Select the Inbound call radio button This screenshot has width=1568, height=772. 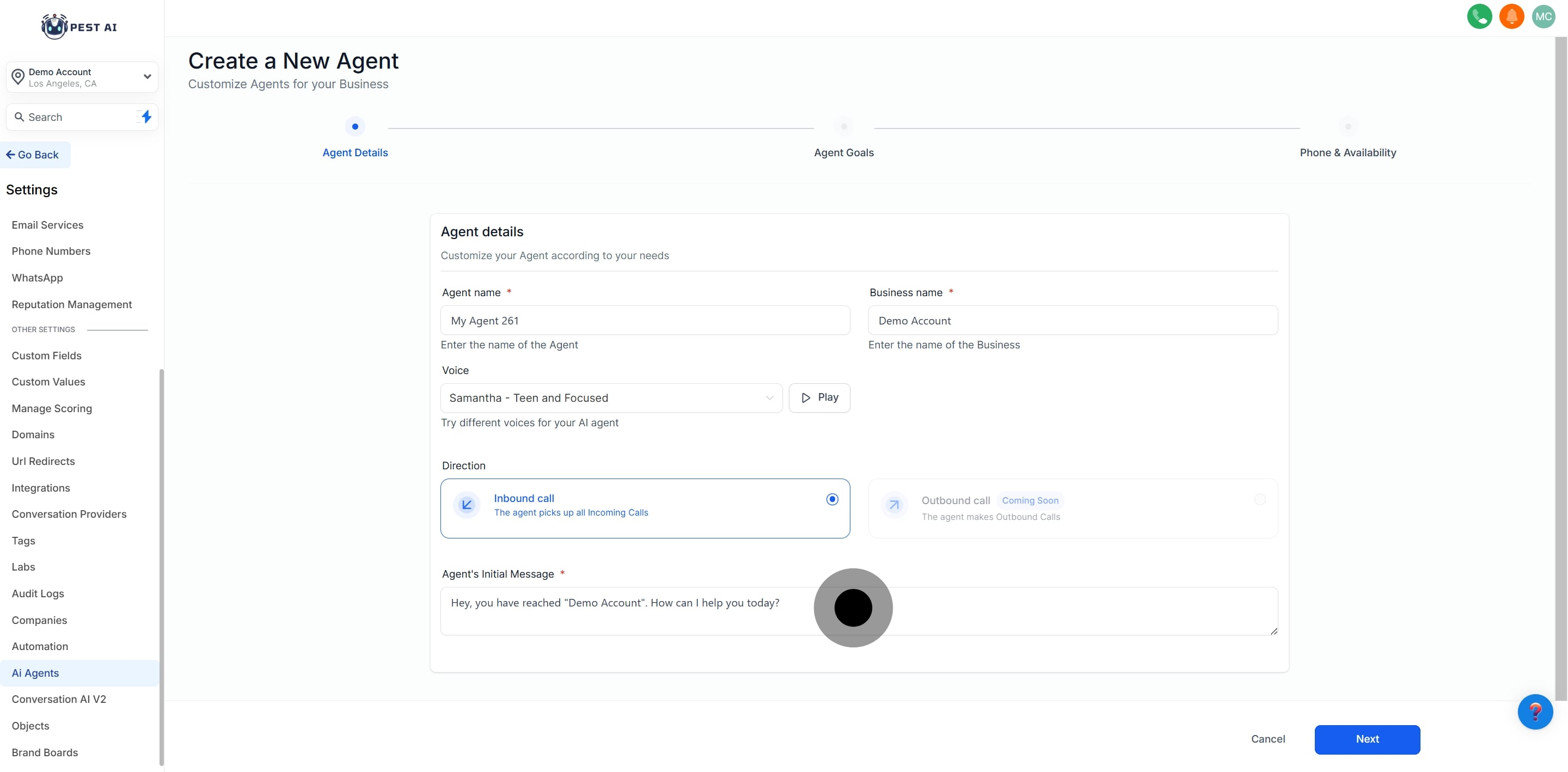832,499
